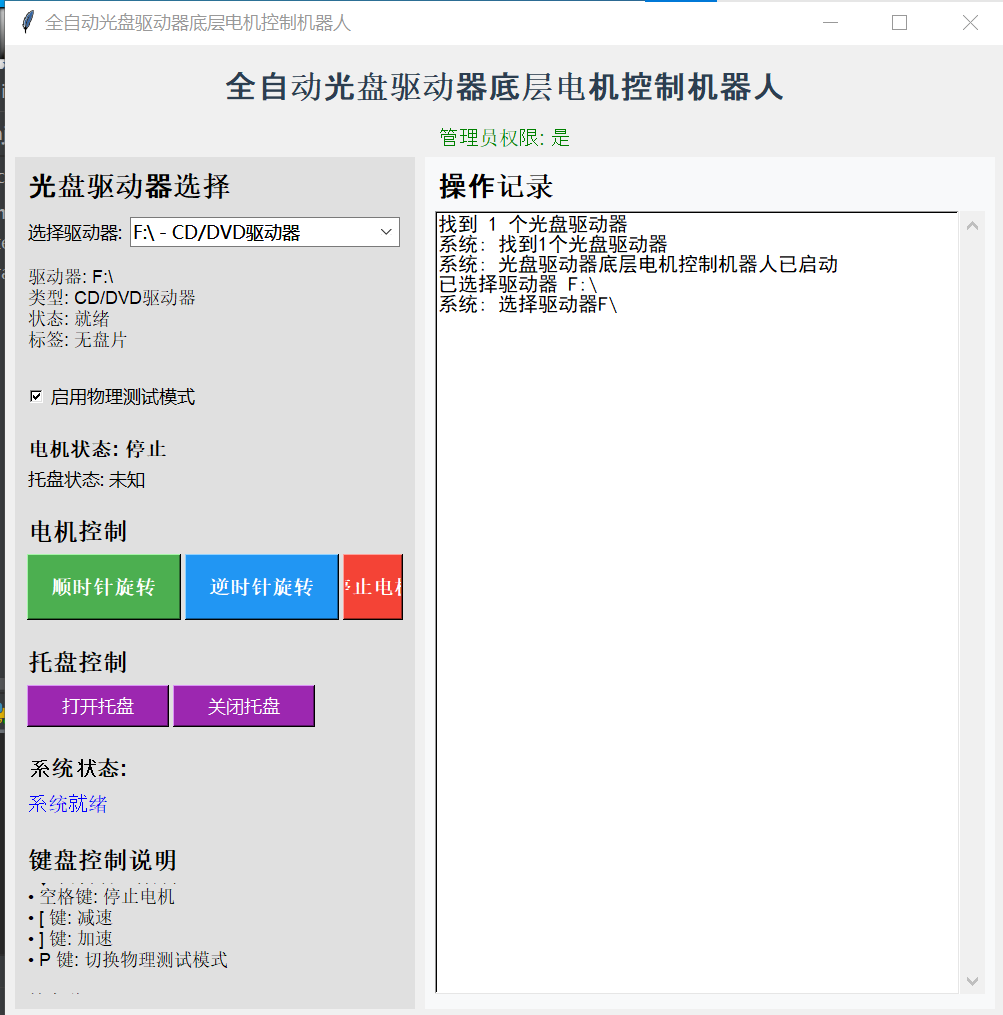Screen dimensions: 1003x1015
Task: Click the feather app icon in title bar
Action: coord(27,23)
